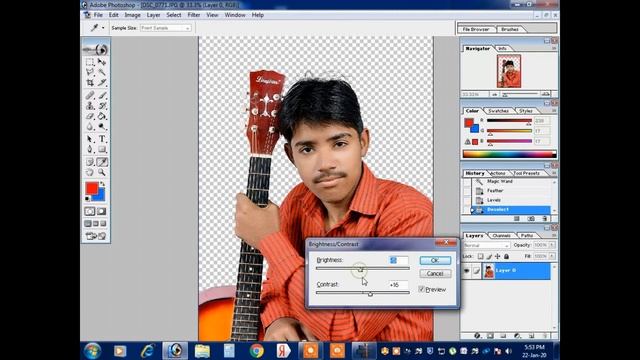This screenshot has width=640, height=360.
Task: Click the foreground color swatch in toolbox
Action: (x=92, y=188)
